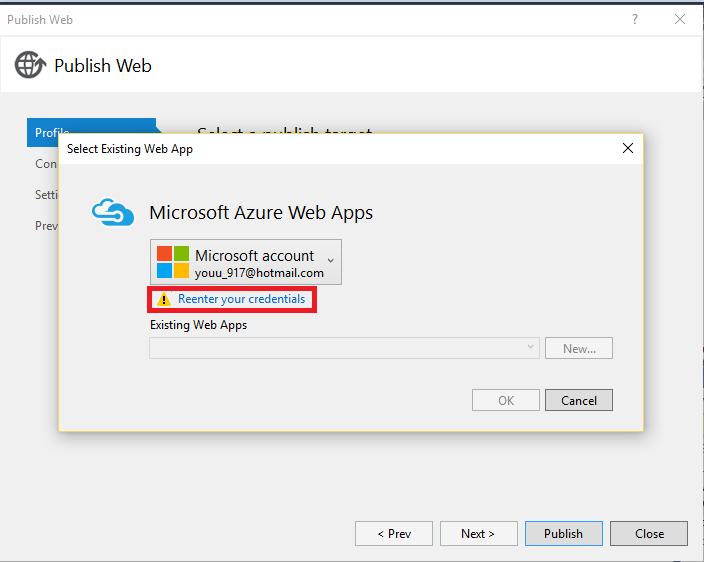Close the Publish Web window with X

pos(680,19)
